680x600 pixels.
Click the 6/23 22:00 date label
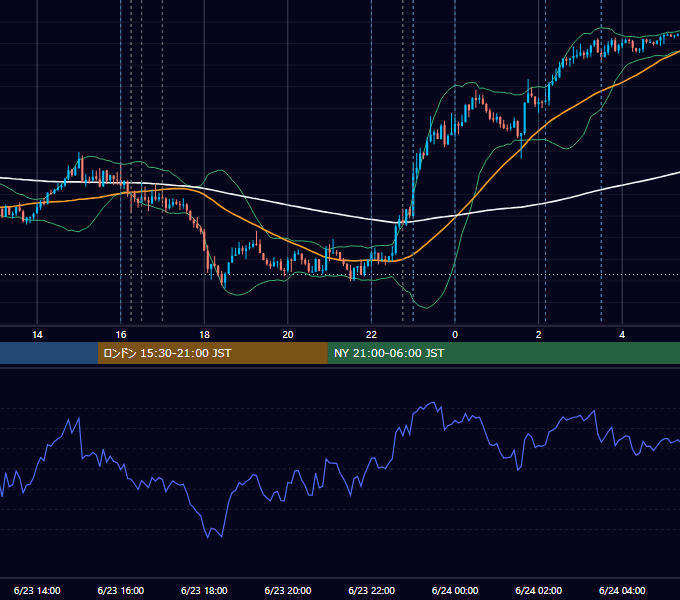[372, 590]
